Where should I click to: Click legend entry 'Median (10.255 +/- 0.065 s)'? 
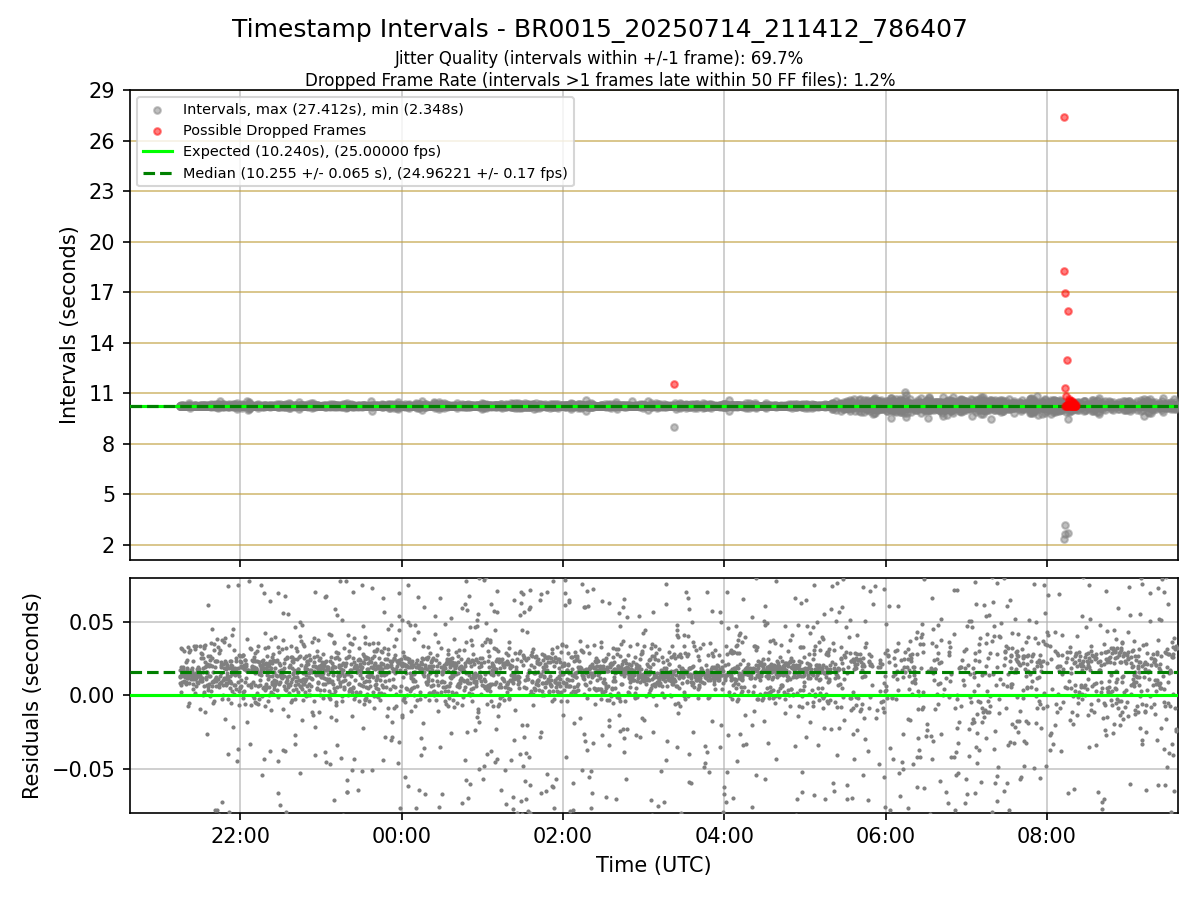point(375,173)
